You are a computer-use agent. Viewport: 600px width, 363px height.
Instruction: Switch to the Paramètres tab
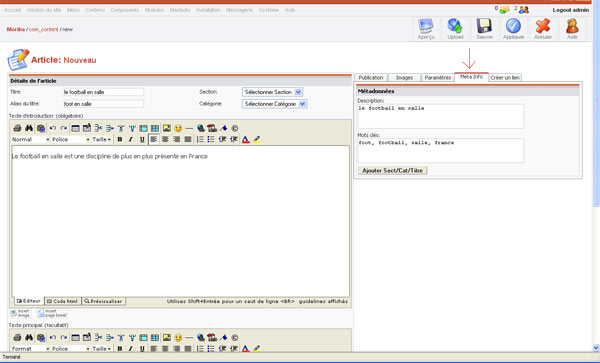438,78
